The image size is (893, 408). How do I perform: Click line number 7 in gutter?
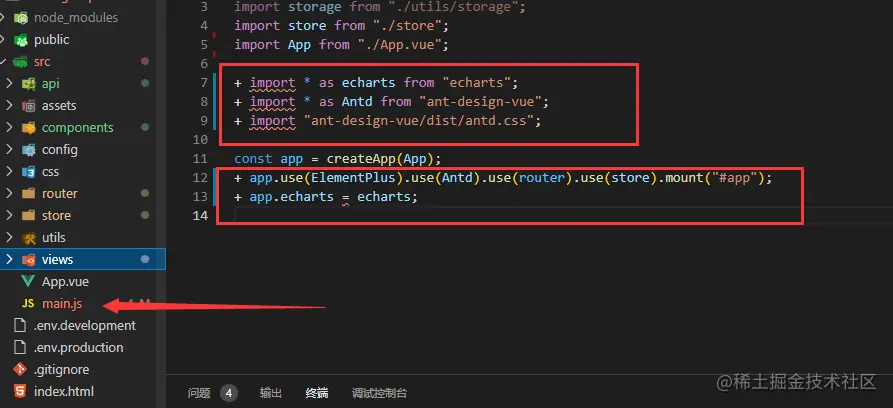pyautogui.click(x=204, y=83)
